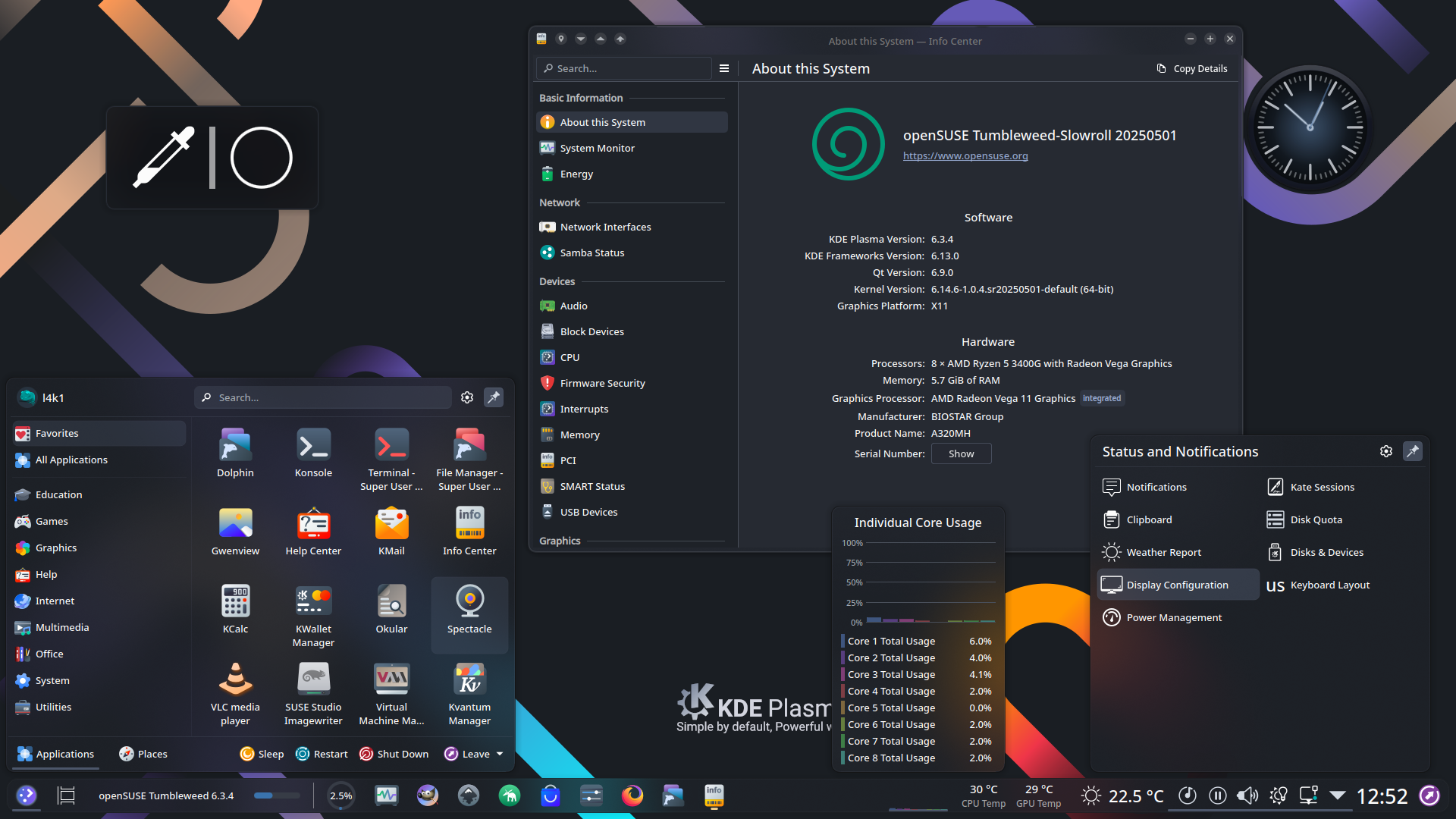The image size is (1456, 819).
Task: Toggle keep-below for the Info Center window
Action: [581, 39]
